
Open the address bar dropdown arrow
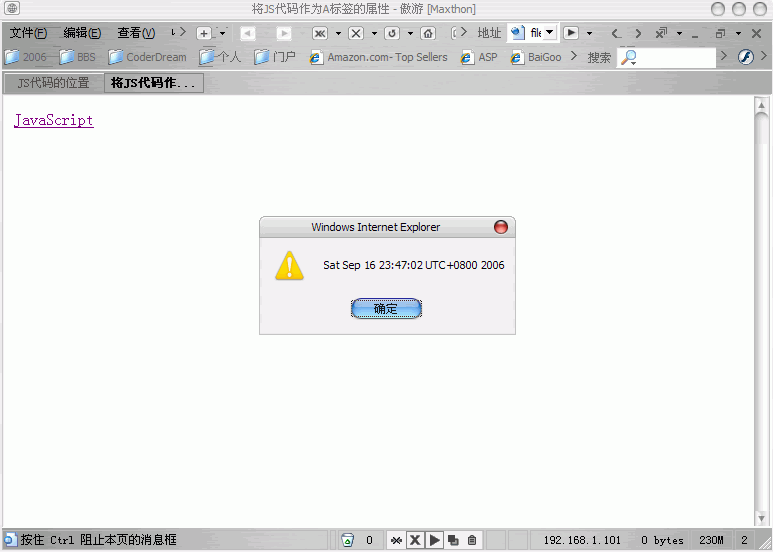click(x=550, y=33)
